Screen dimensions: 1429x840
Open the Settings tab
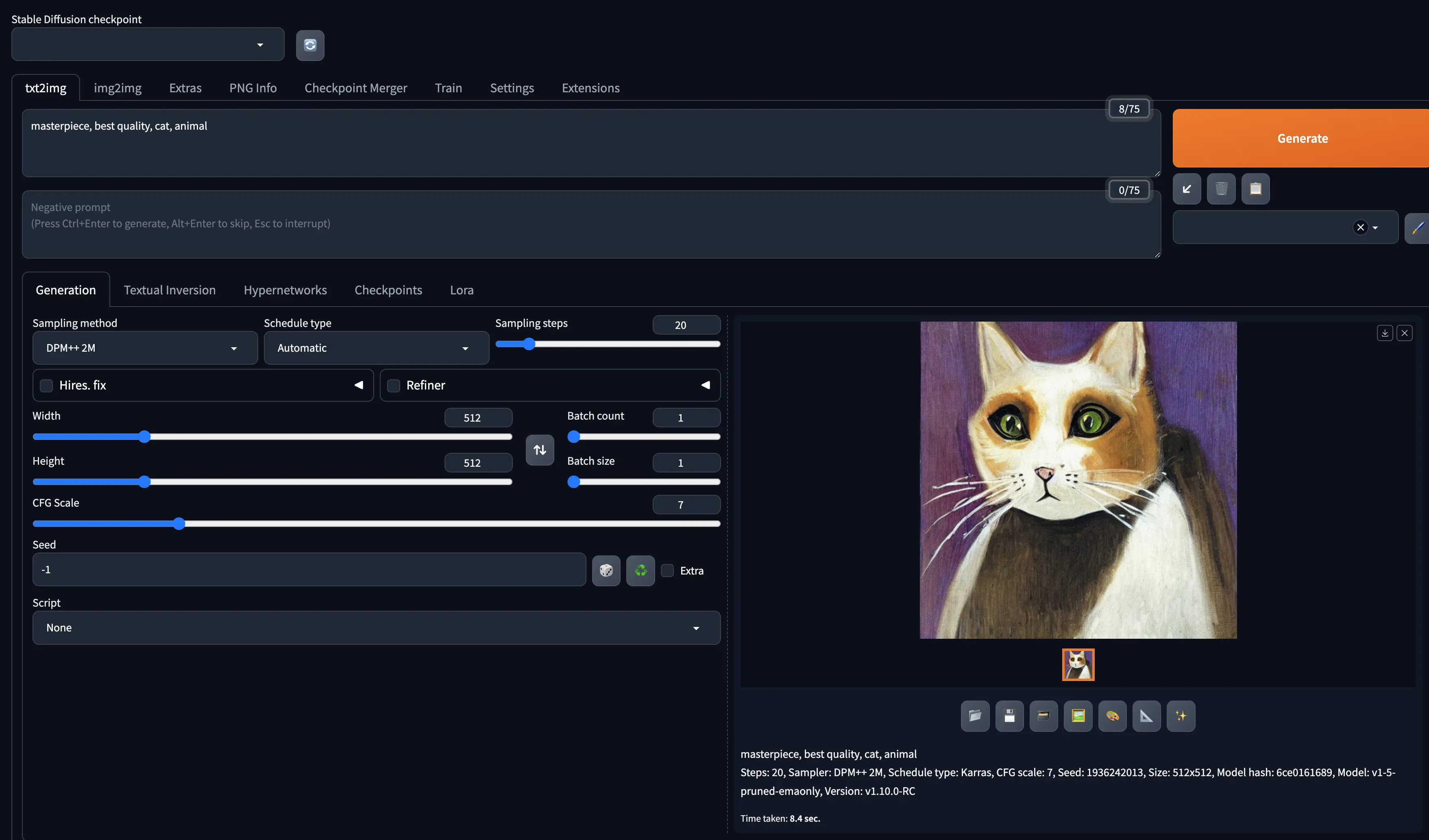512,88
